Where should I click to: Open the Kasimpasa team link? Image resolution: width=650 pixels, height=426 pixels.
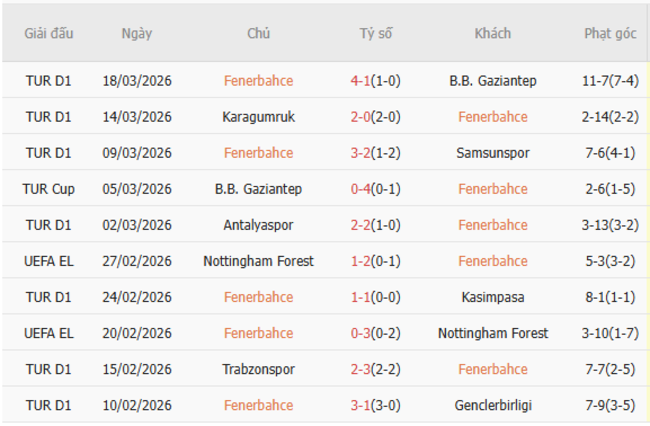[x=492, y=297]
